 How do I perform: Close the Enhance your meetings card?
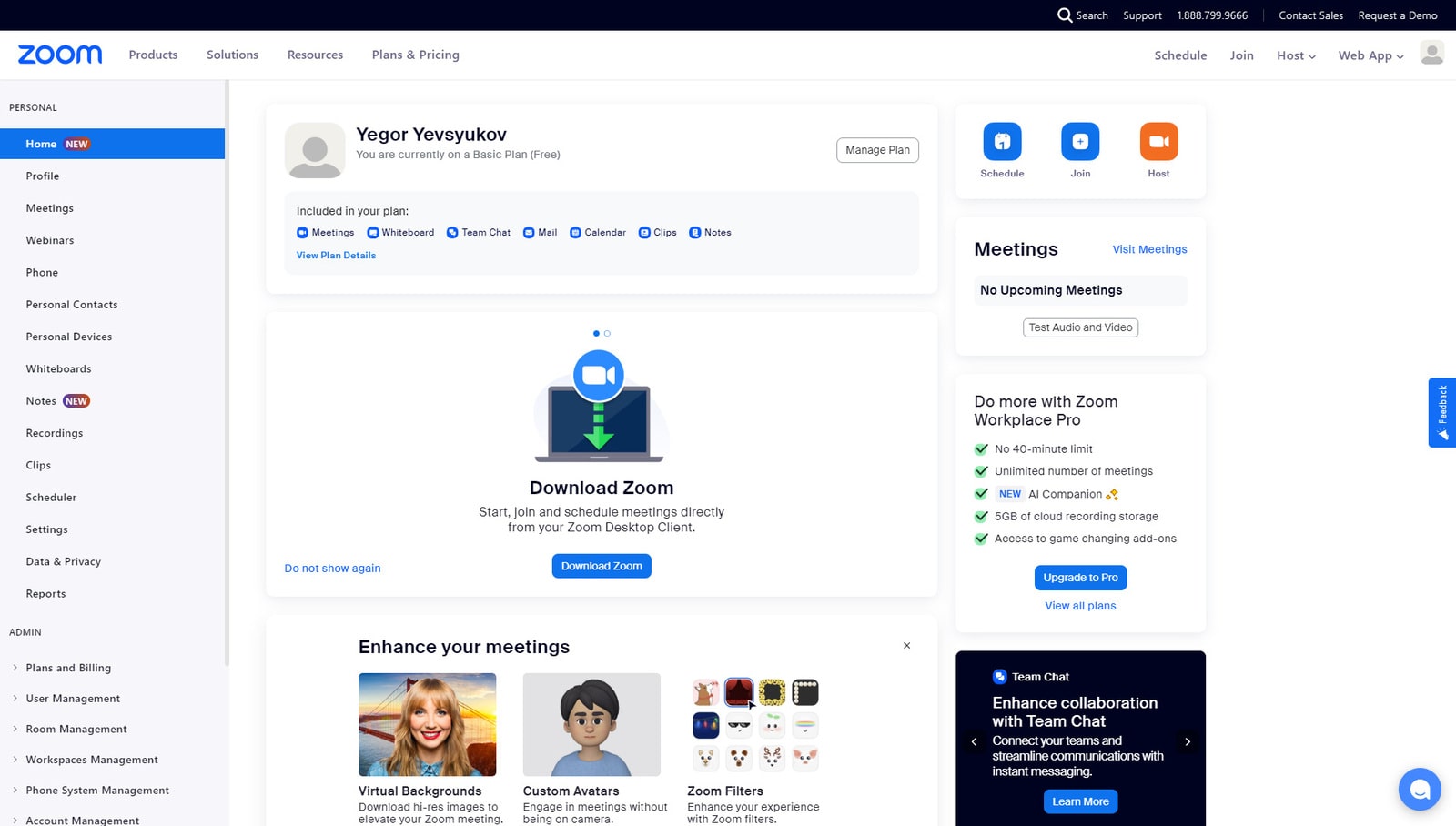906,646
